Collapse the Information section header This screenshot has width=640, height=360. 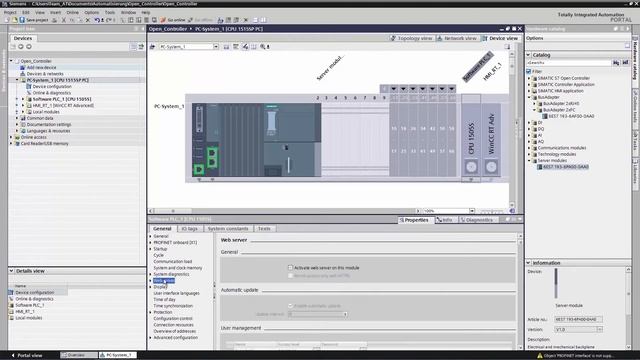click(x=528, y=263)
